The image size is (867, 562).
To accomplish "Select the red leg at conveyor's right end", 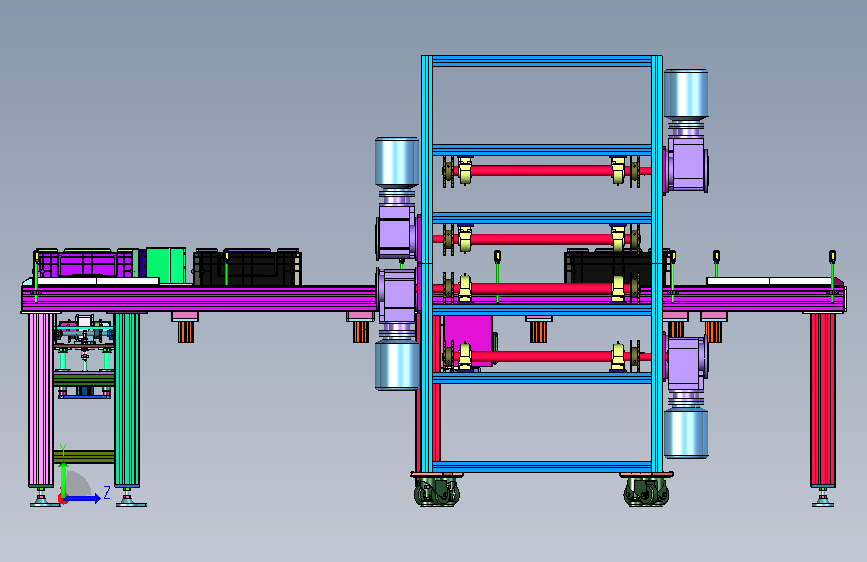I will tap(823, 400).
